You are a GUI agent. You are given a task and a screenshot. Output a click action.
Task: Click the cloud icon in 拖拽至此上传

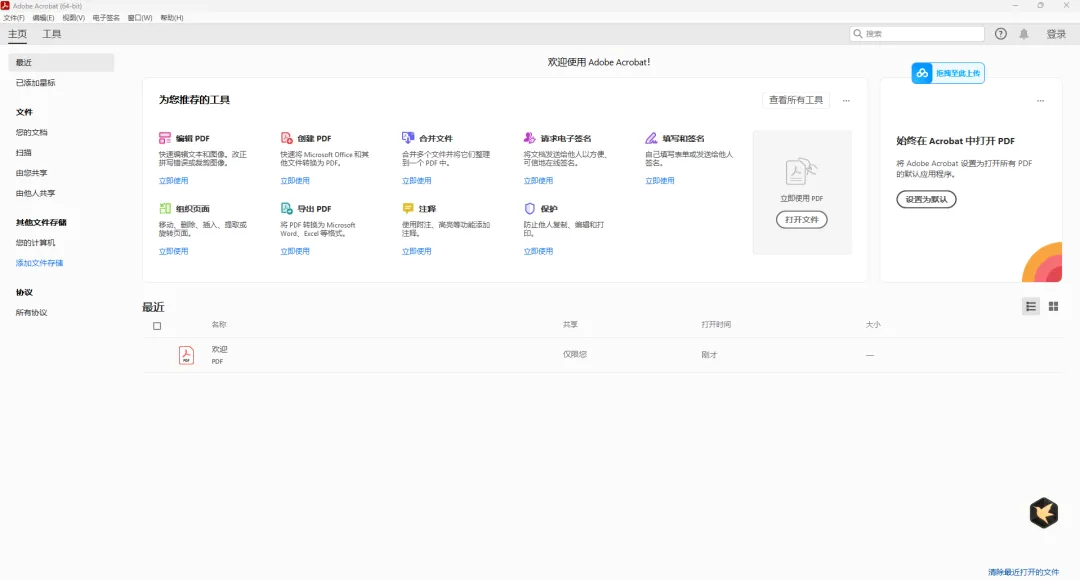[x=922, y=73]
